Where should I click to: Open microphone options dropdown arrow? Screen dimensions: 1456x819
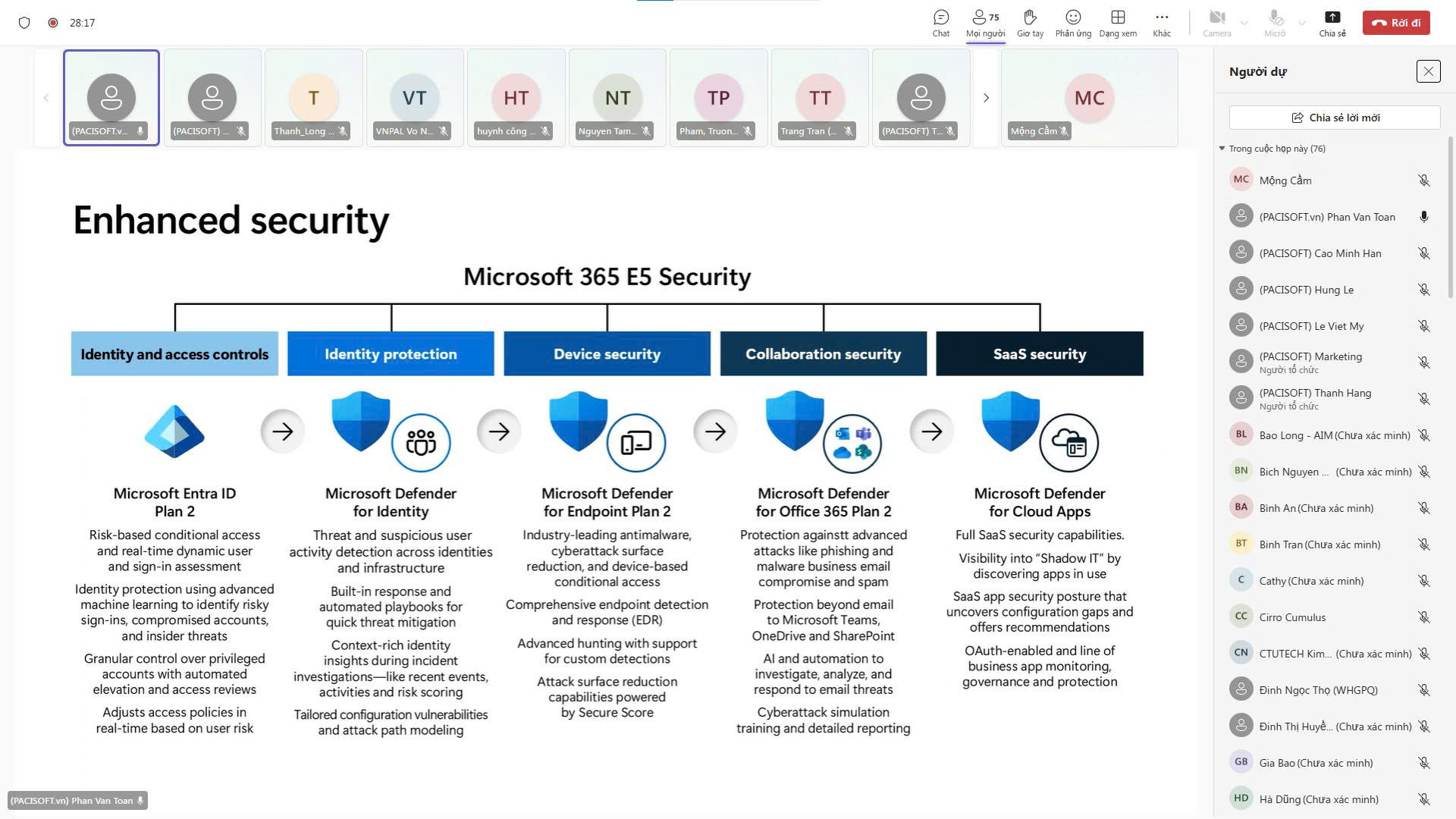coord(1302,23)
